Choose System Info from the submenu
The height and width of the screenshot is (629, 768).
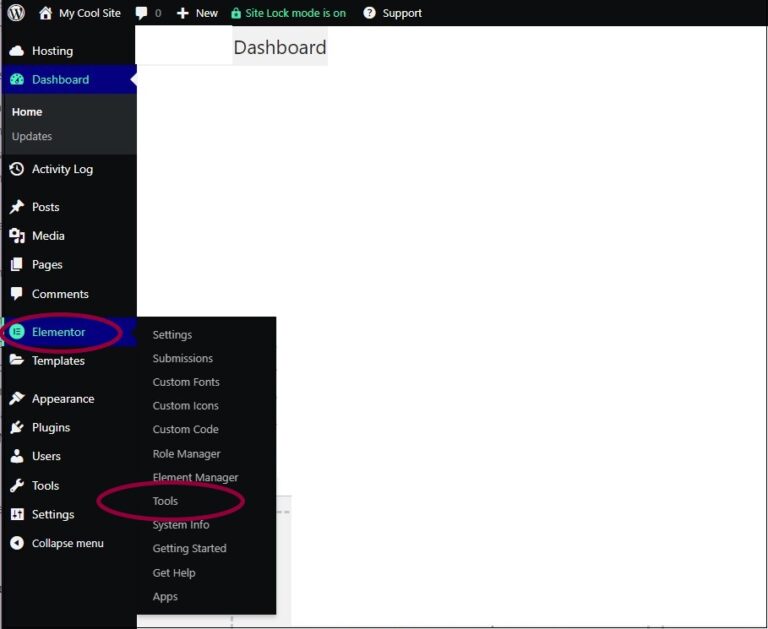coord(181,525)
